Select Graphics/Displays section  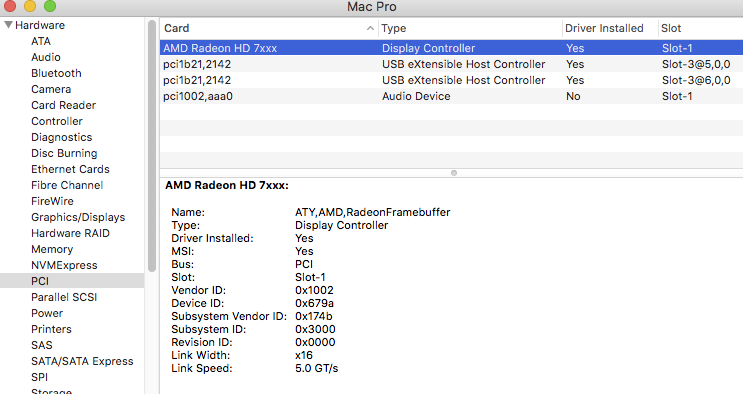[78, 217]
